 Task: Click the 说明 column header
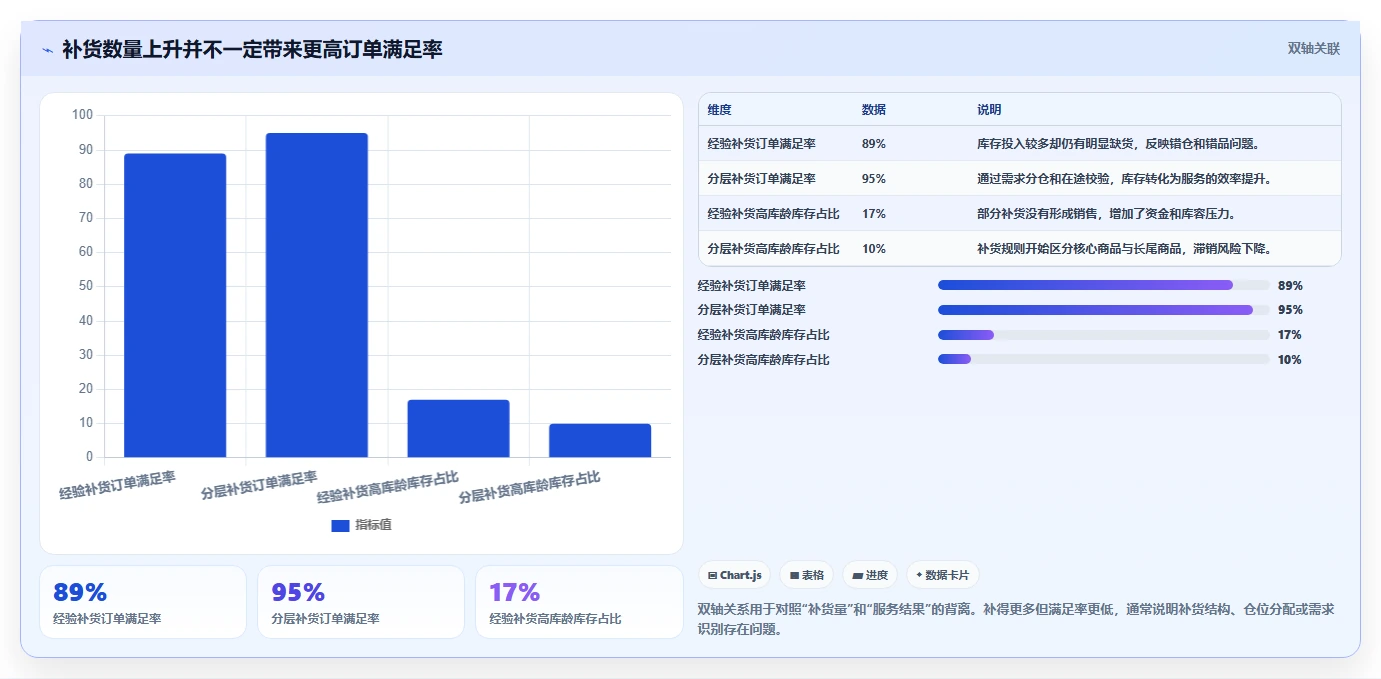pos(989,110)
